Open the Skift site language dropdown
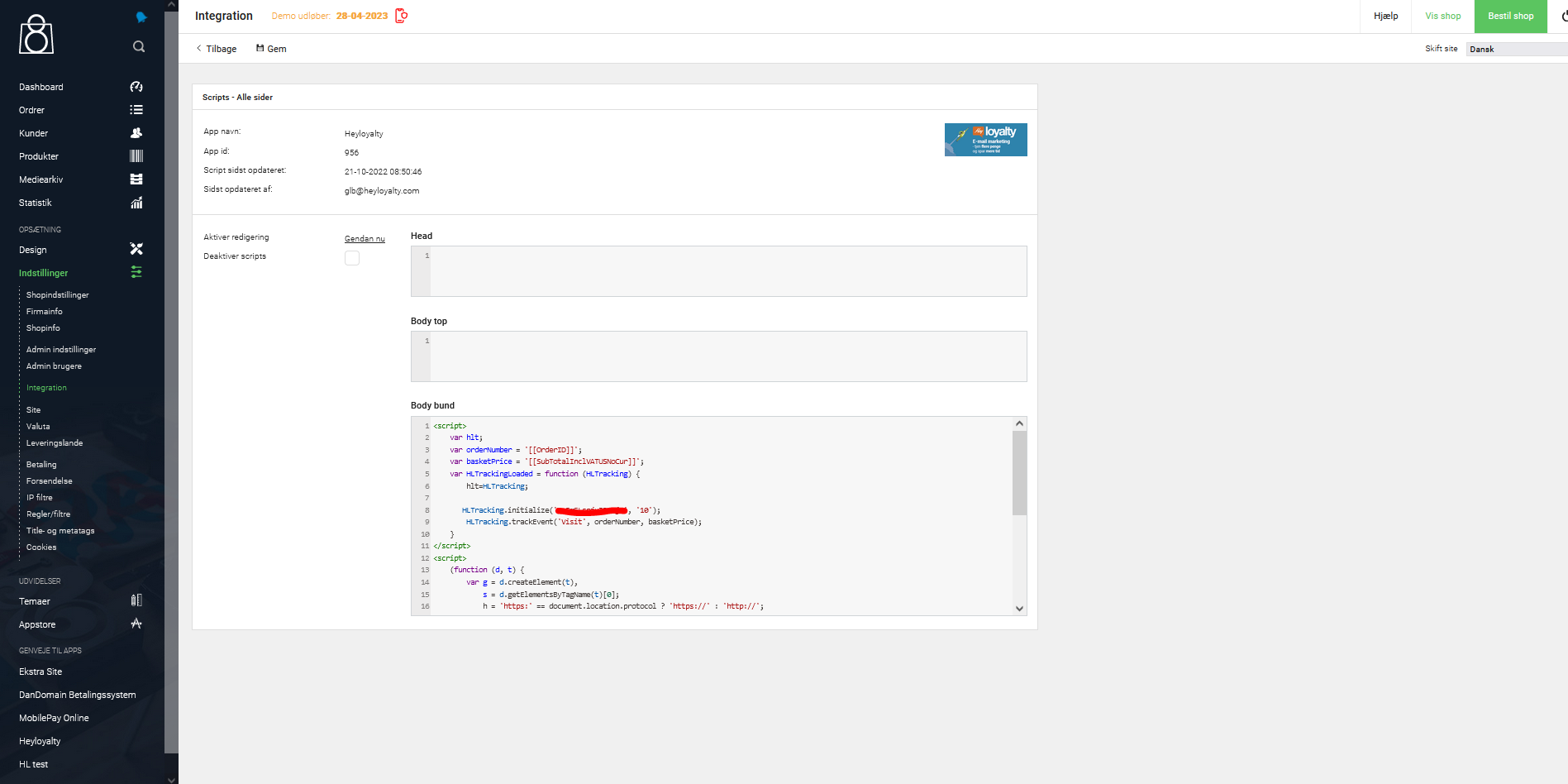The width and height of the screenshot is (1568, 784). [1517, 49]
